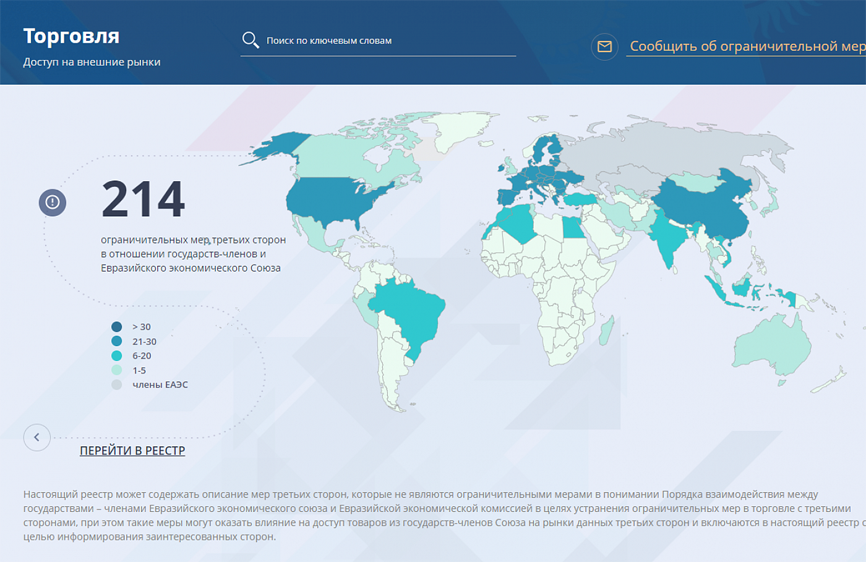The image size is (866, 562).
Task: Follow the 'ПЕРЕЙТИ В РЕЕСТР' link
Action: click(132, 451)
